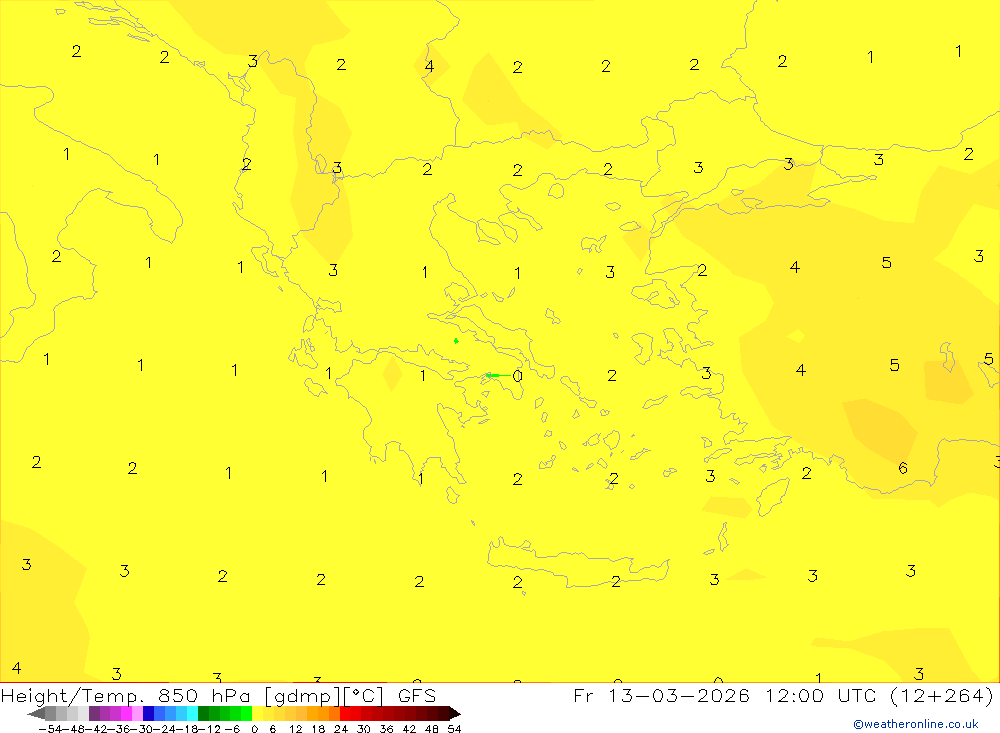Click the GFS model label
Viewport: 1000px width, 733px height.
click(417, 696)
